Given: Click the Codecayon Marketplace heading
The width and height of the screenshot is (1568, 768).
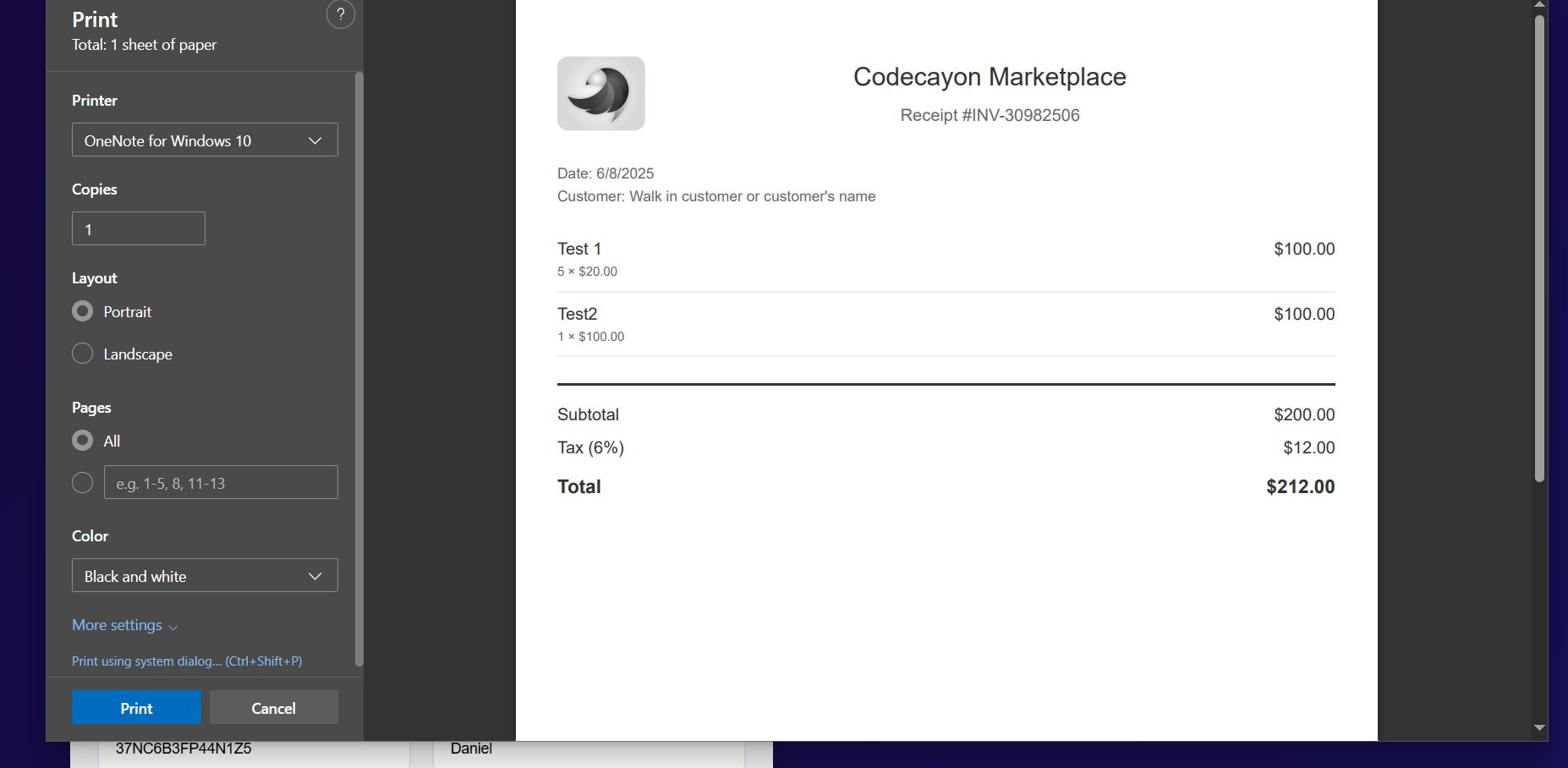Looking at the screenshot, I should [990, 77].
